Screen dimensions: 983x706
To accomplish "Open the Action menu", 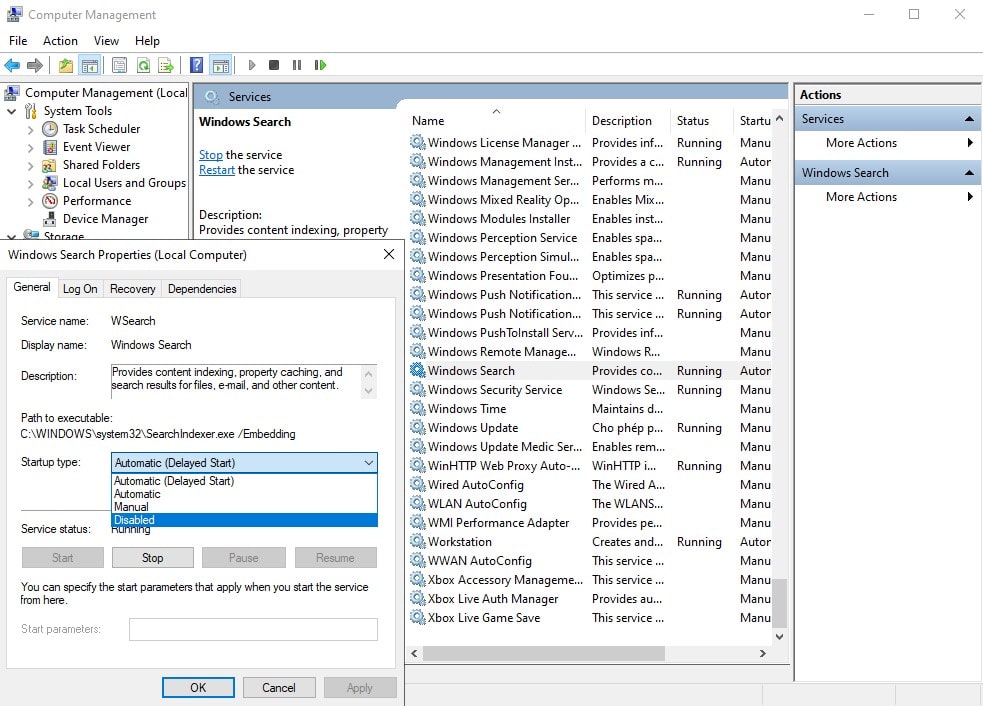I will (x=60, y=41).
